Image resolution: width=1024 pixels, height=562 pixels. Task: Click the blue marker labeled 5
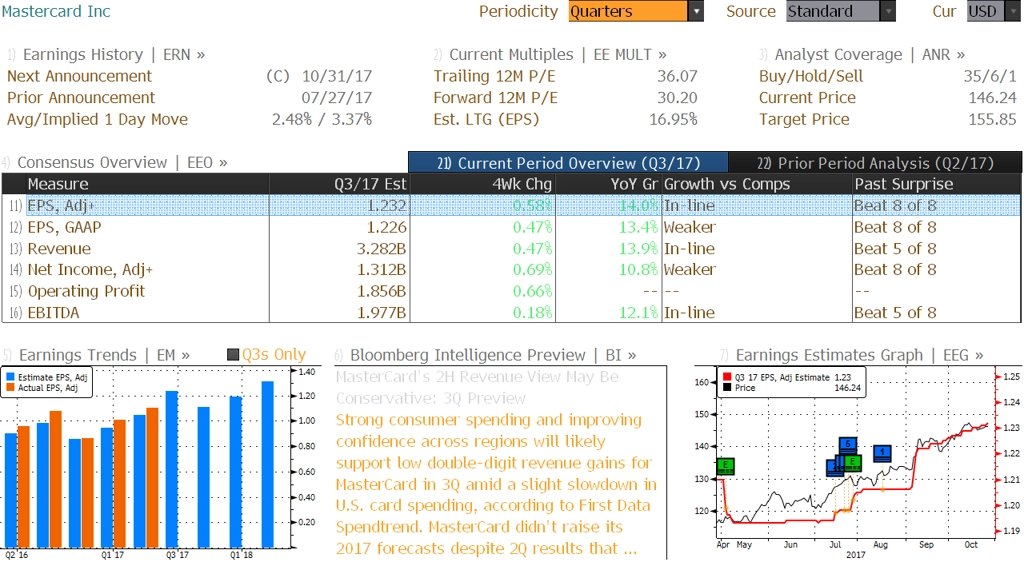pos(848,445)
